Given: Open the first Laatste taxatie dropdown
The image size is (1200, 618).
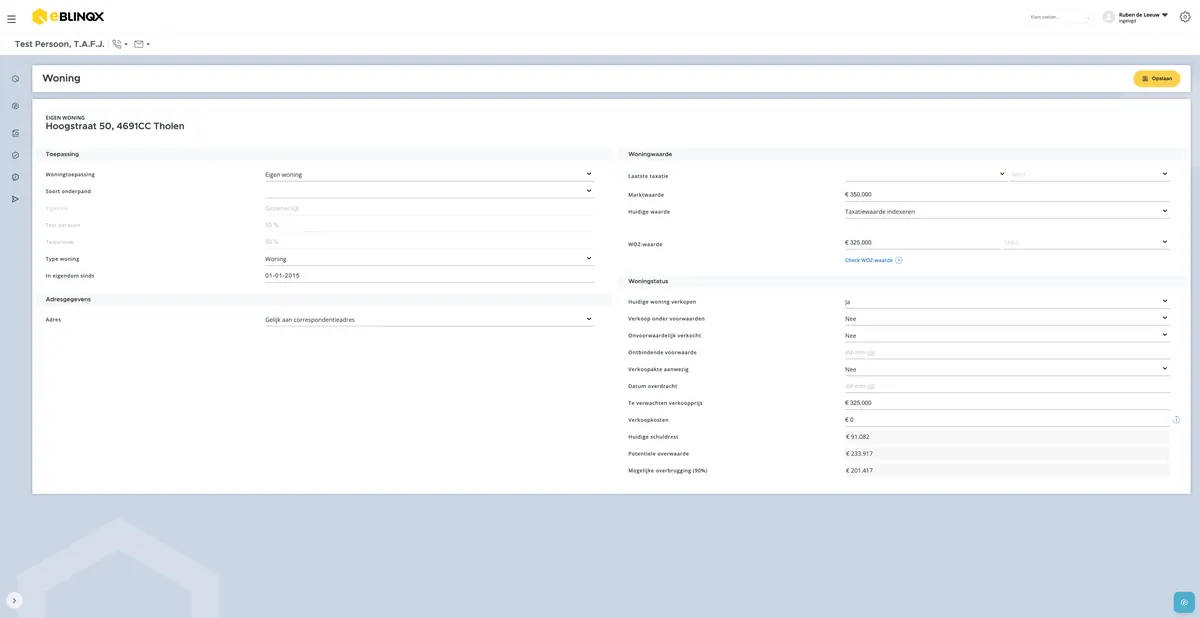Looking at the screenshot, I should pos(925,174).
